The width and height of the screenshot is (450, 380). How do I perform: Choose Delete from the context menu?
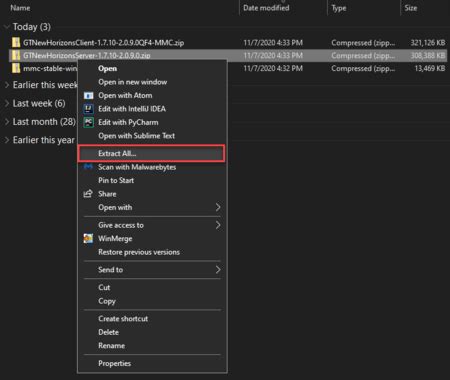(x=108, y=332)
